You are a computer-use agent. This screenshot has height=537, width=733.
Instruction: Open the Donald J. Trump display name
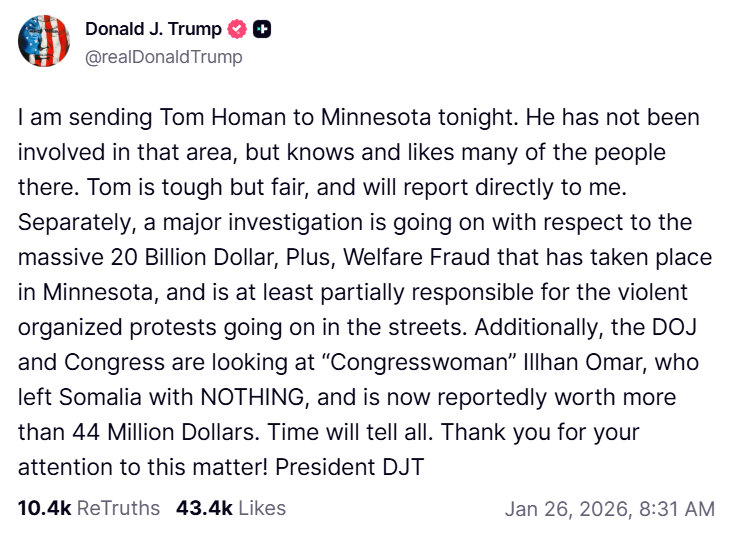(x=153, y=30)
